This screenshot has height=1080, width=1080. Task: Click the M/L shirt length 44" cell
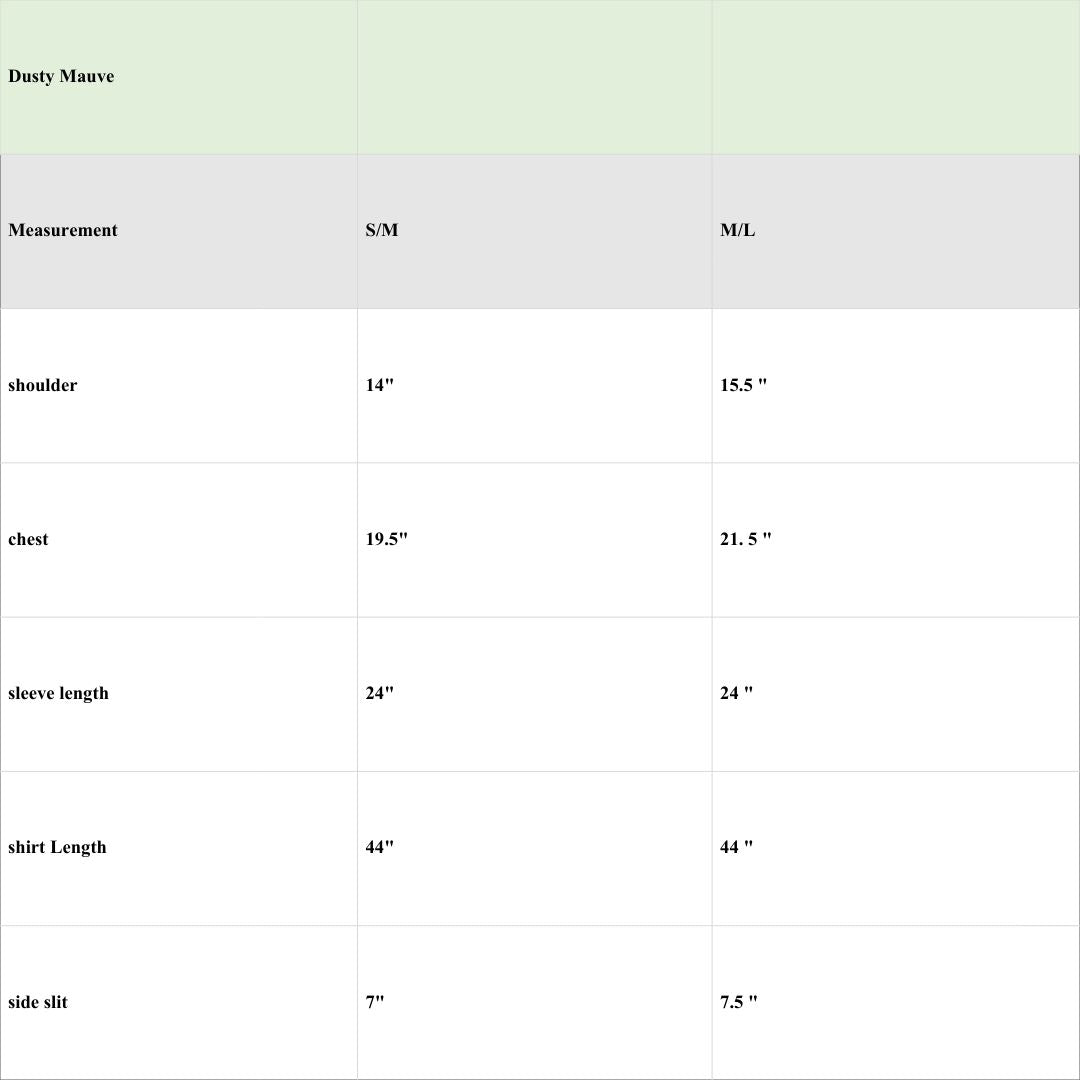pyautogui.click(x=737, y=848)
